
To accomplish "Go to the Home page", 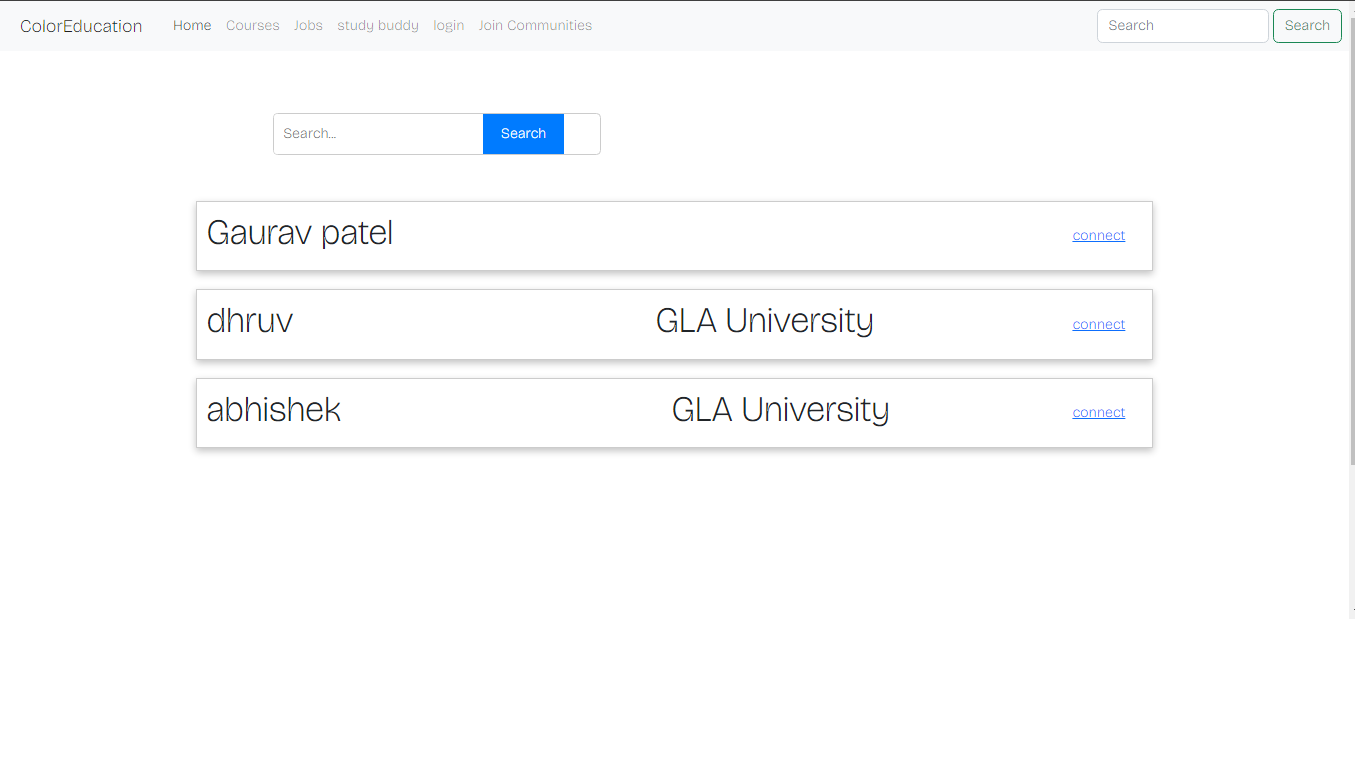I will (x=192, y=25).
